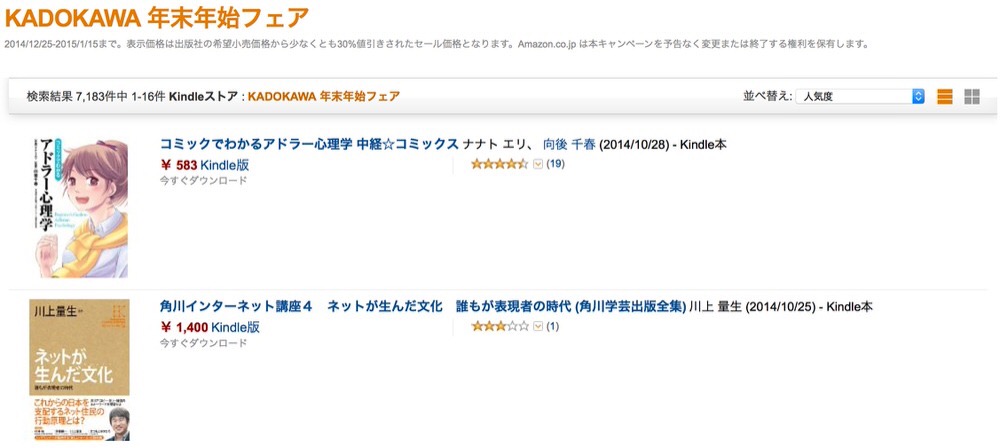Image resolution: width=1000 pixels, height=448 pixels.
Task: Click star rating of Adler psychology comic
Action: tap(499, 164)
